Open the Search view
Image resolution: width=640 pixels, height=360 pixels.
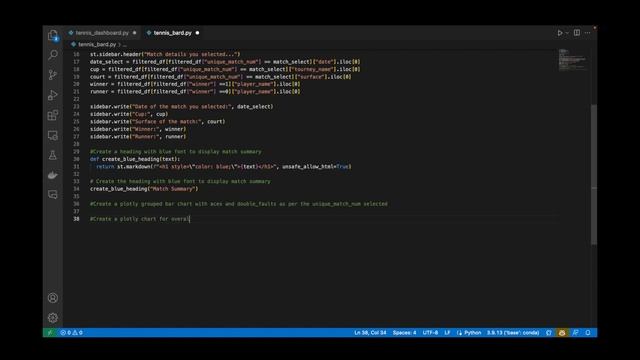53,55
